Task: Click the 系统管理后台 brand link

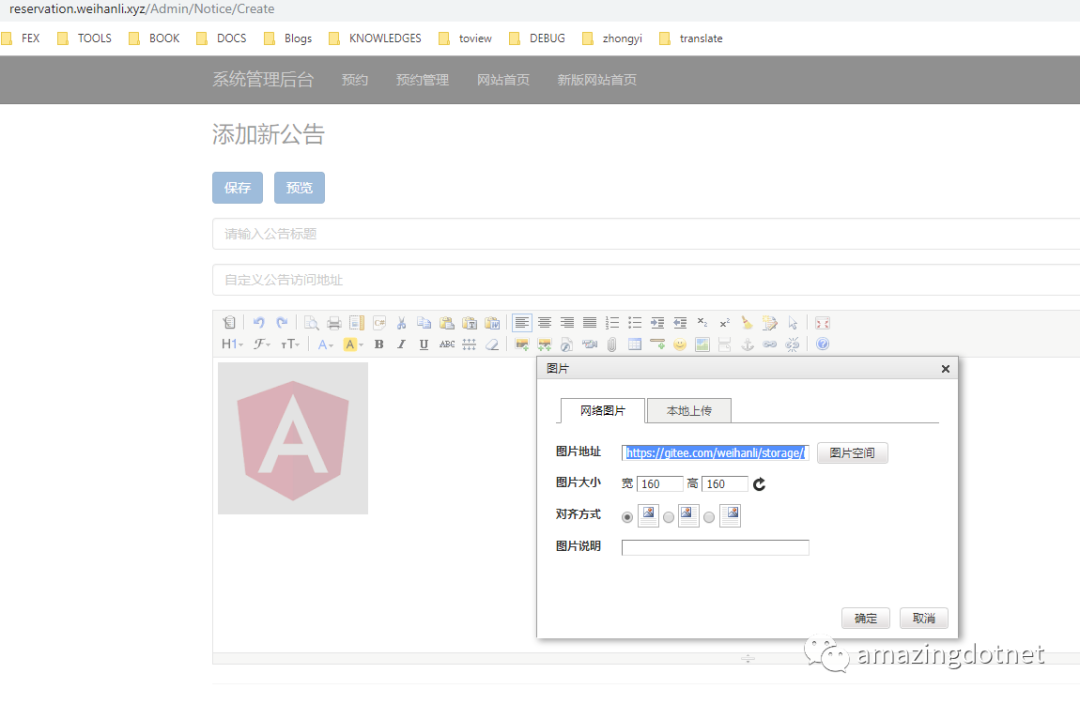Action: (262, 79)
